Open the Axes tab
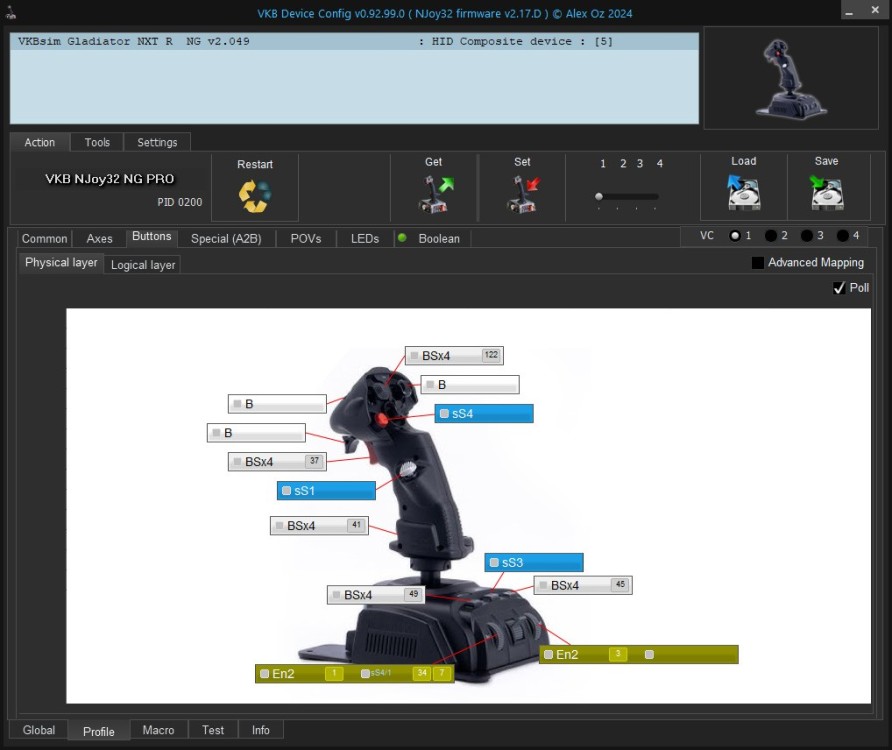892x750 pixels. pos(100,238)
